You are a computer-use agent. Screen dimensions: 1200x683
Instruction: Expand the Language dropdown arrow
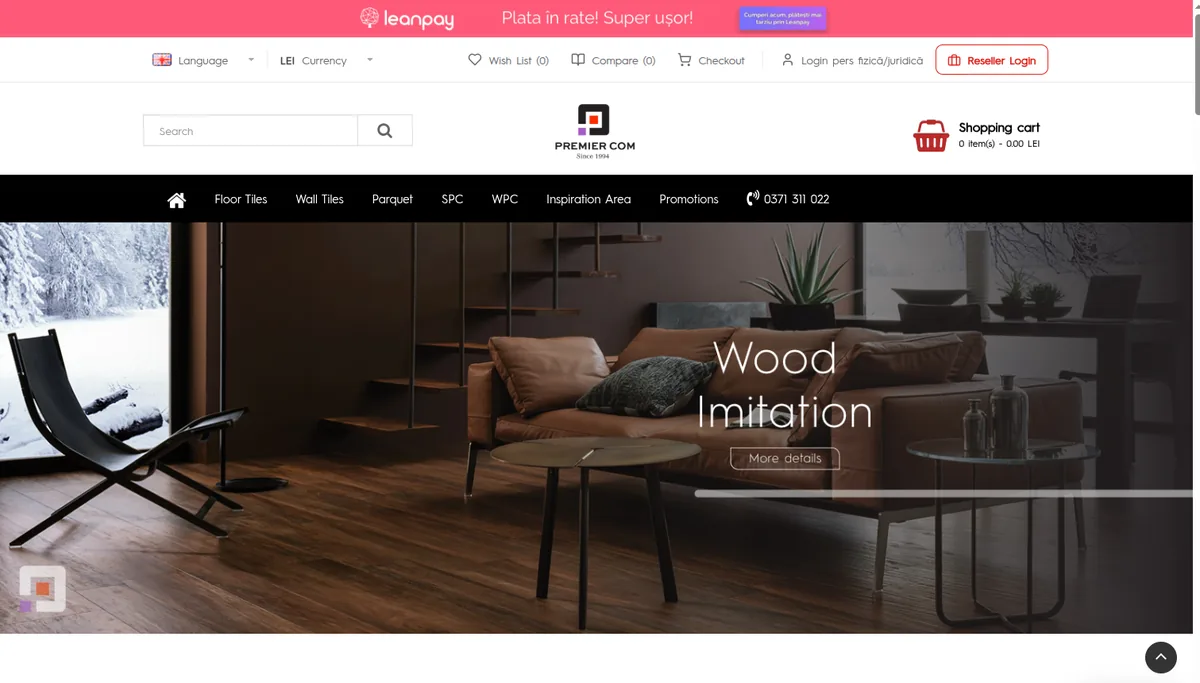coord(251,60)
